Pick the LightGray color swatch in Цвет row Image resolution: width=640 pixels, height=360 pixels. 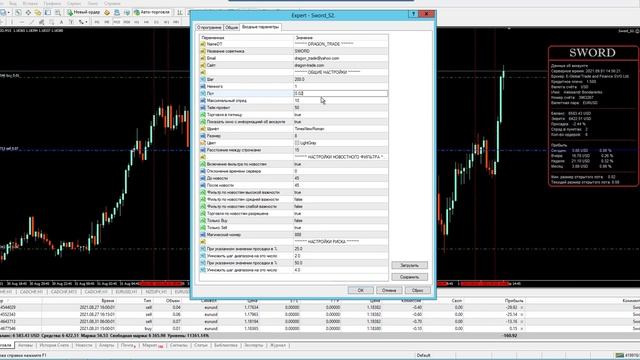[297, 143]
